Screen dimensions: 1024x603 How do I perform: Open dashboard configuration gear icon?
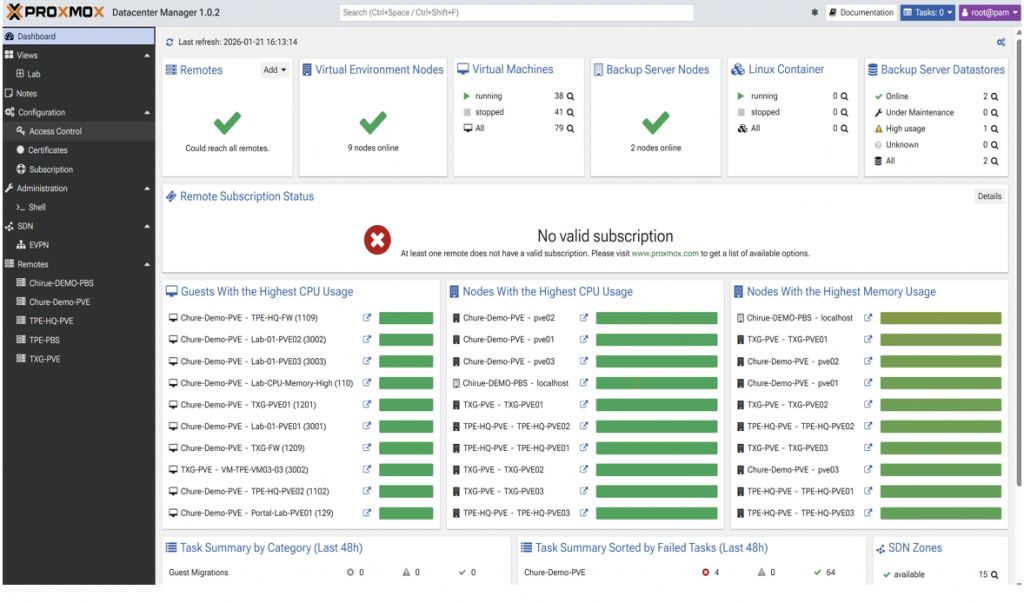(x=1001, y=43)
